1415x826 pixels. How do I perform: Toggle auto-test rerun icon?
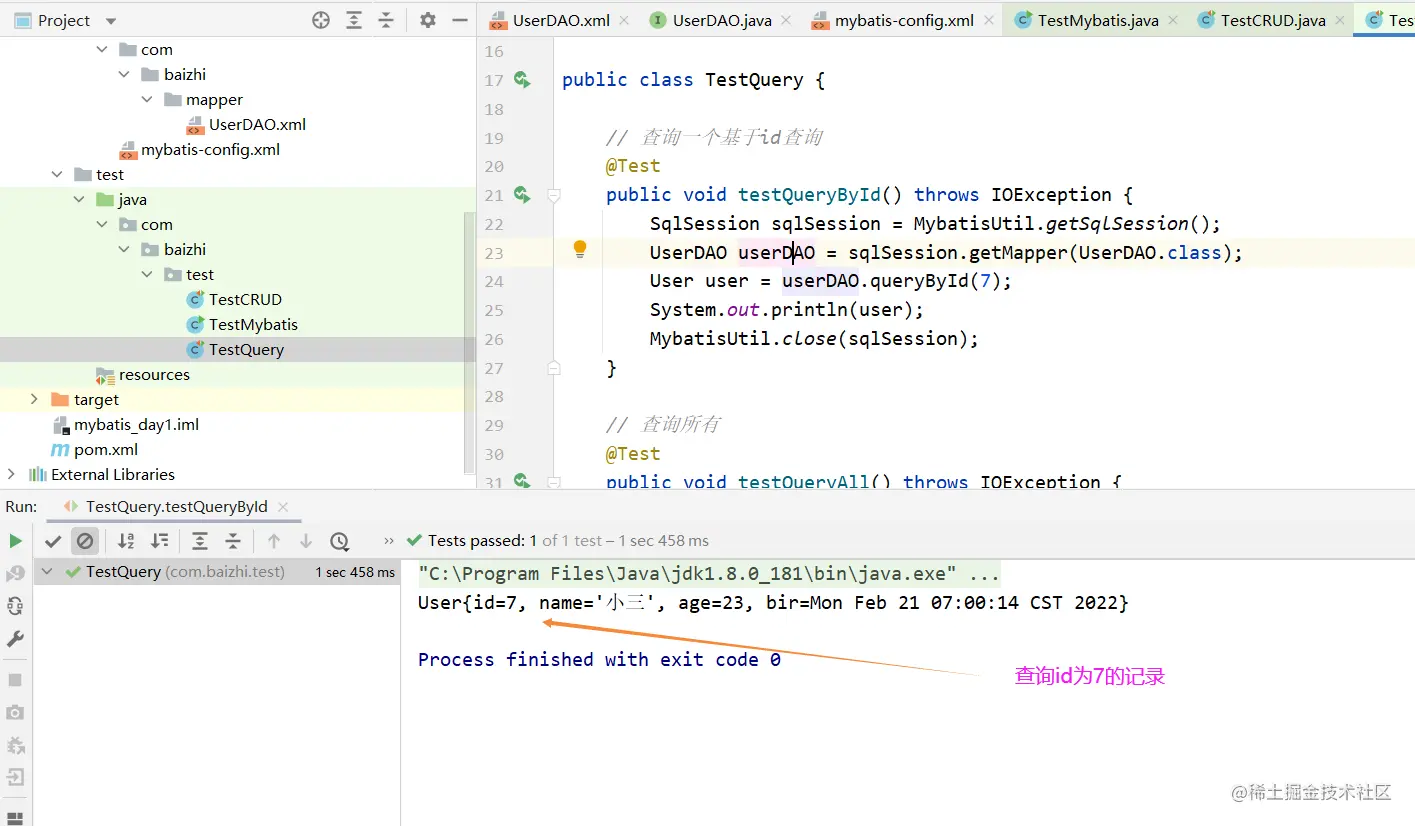click(15, 605)
